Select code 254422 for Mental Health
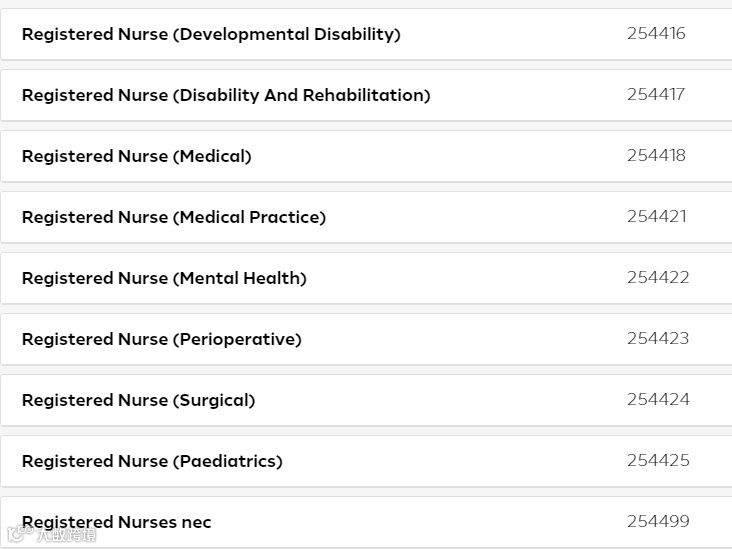Screen dimensions: 732x549 [x=658, y=278]
